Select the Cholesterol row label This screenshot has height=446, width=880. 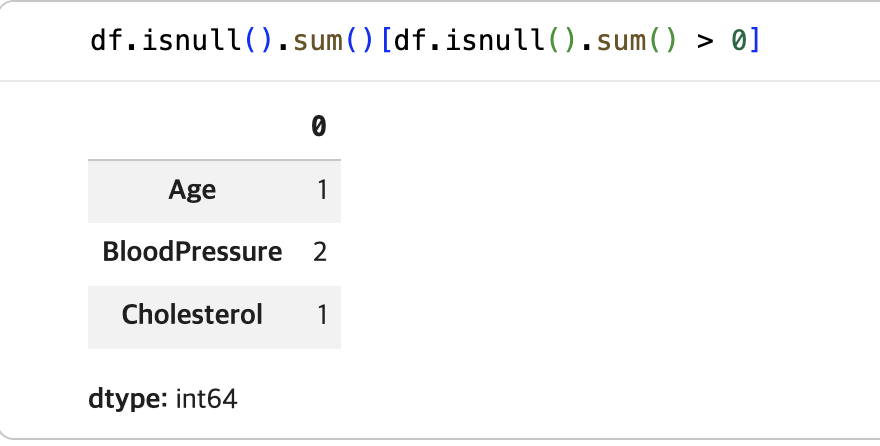click(192, 314)
